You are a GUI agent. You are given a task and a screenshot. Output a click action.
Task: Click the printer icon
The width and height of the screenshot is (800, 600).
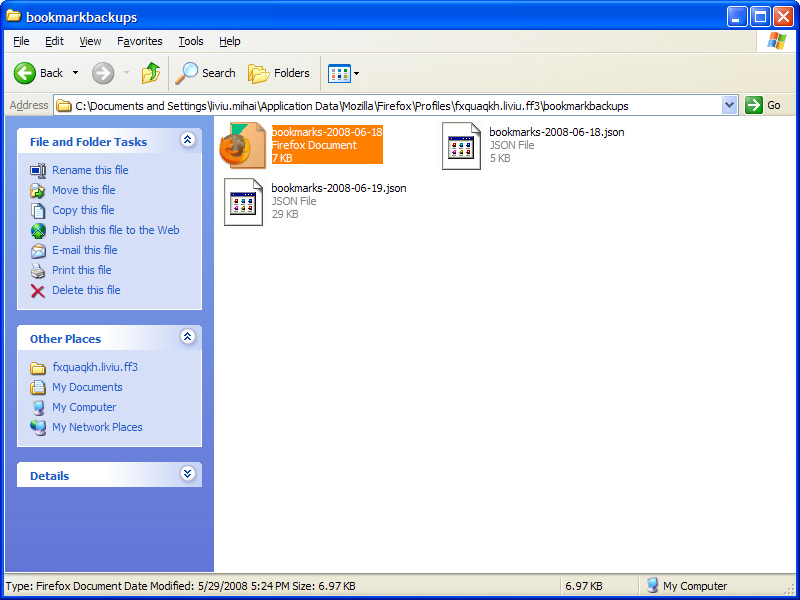(x=38, y=270)
